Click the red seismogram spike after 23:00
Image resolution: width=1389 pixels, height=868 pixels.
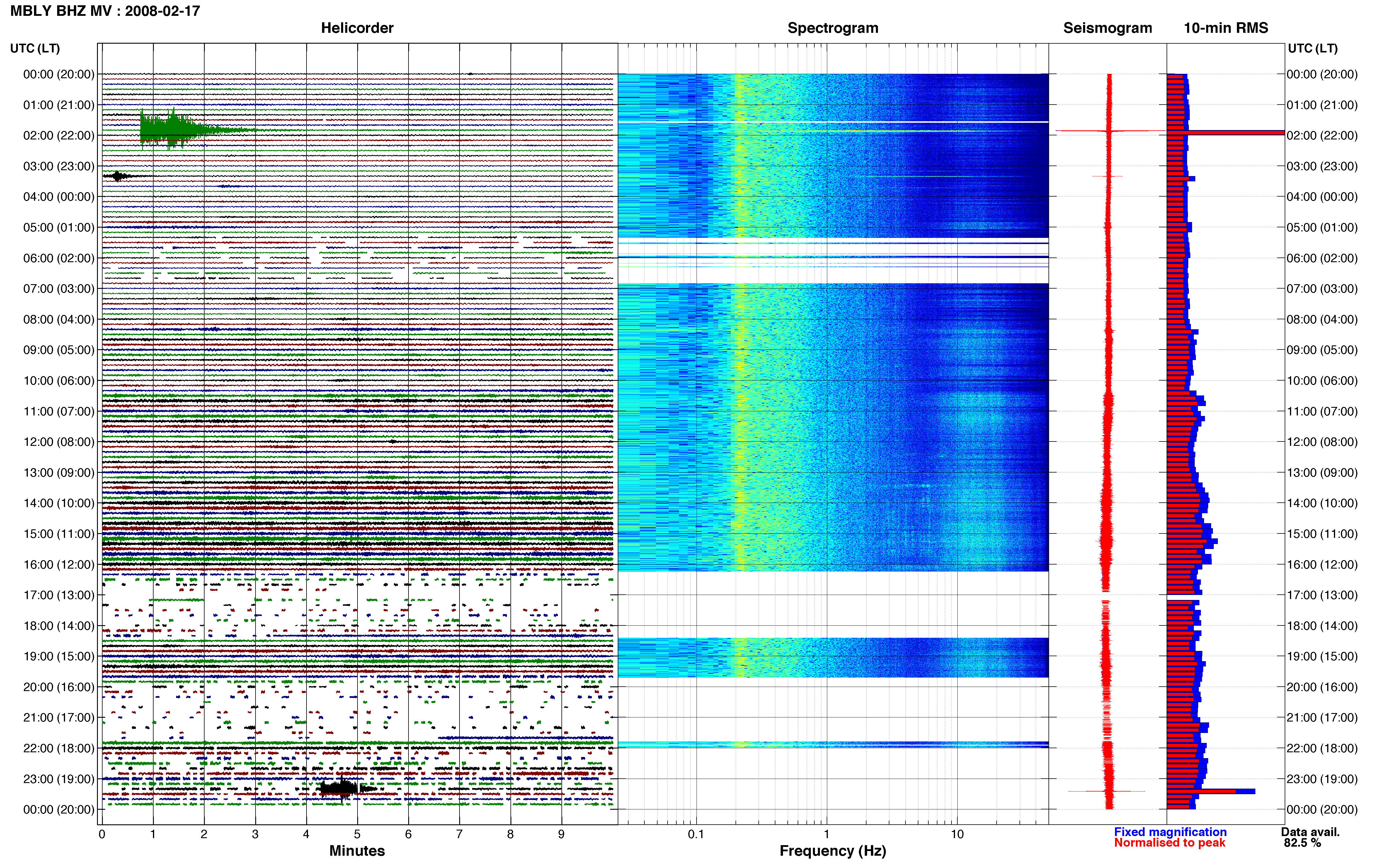pos(1107,792)
